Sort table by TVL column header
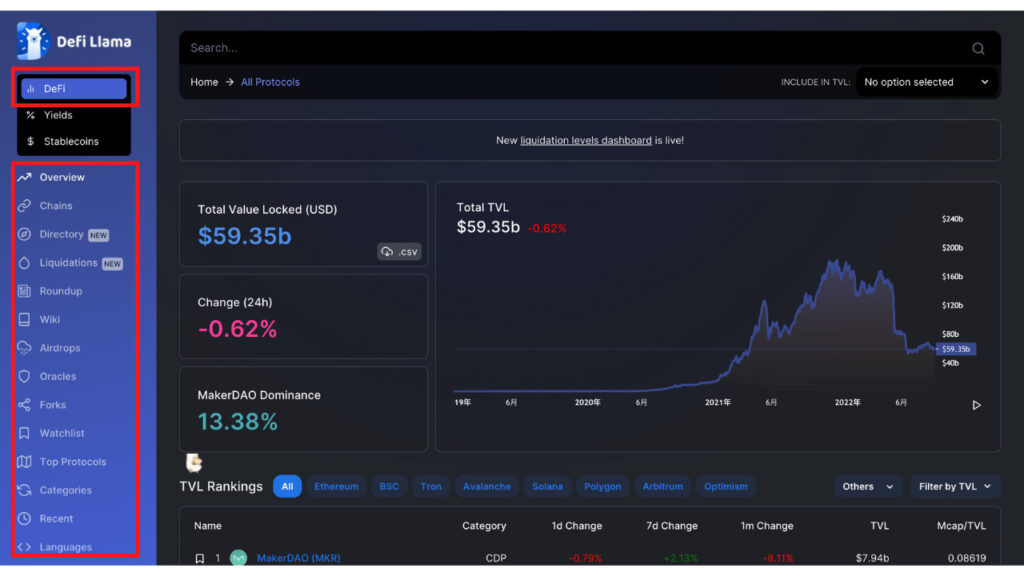The width and height of the screenshot is (1024, 576). pos(879,526)
